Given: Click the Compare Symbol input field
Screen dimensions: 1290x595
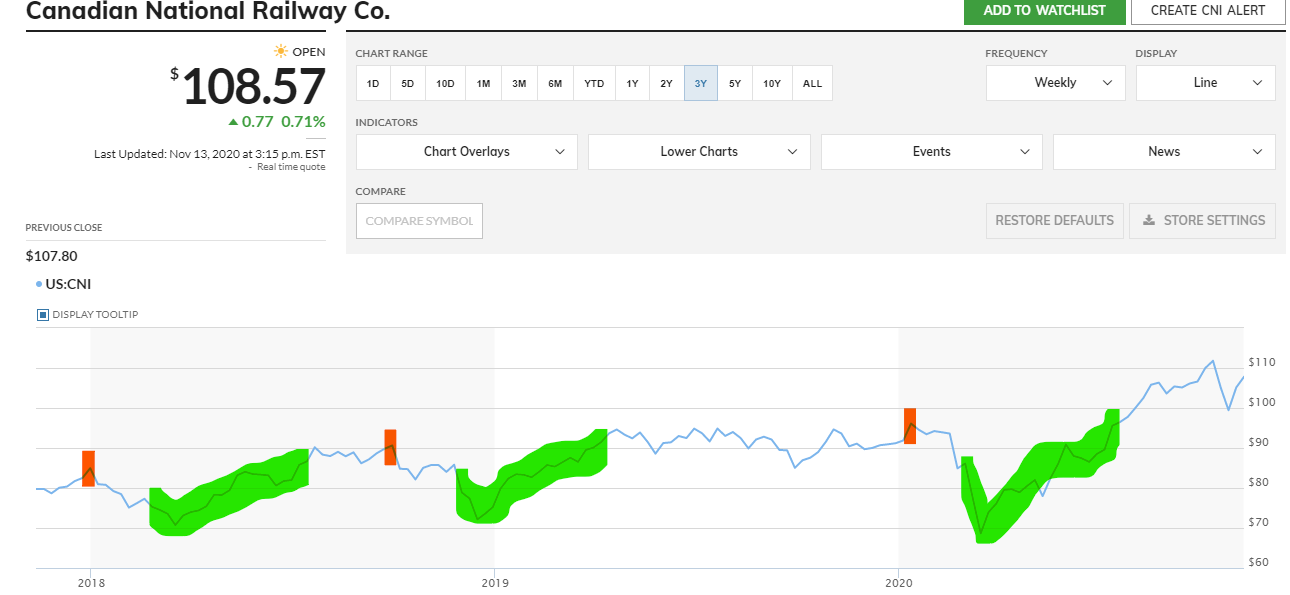Looking at the screenshot, I should [419, 220].
